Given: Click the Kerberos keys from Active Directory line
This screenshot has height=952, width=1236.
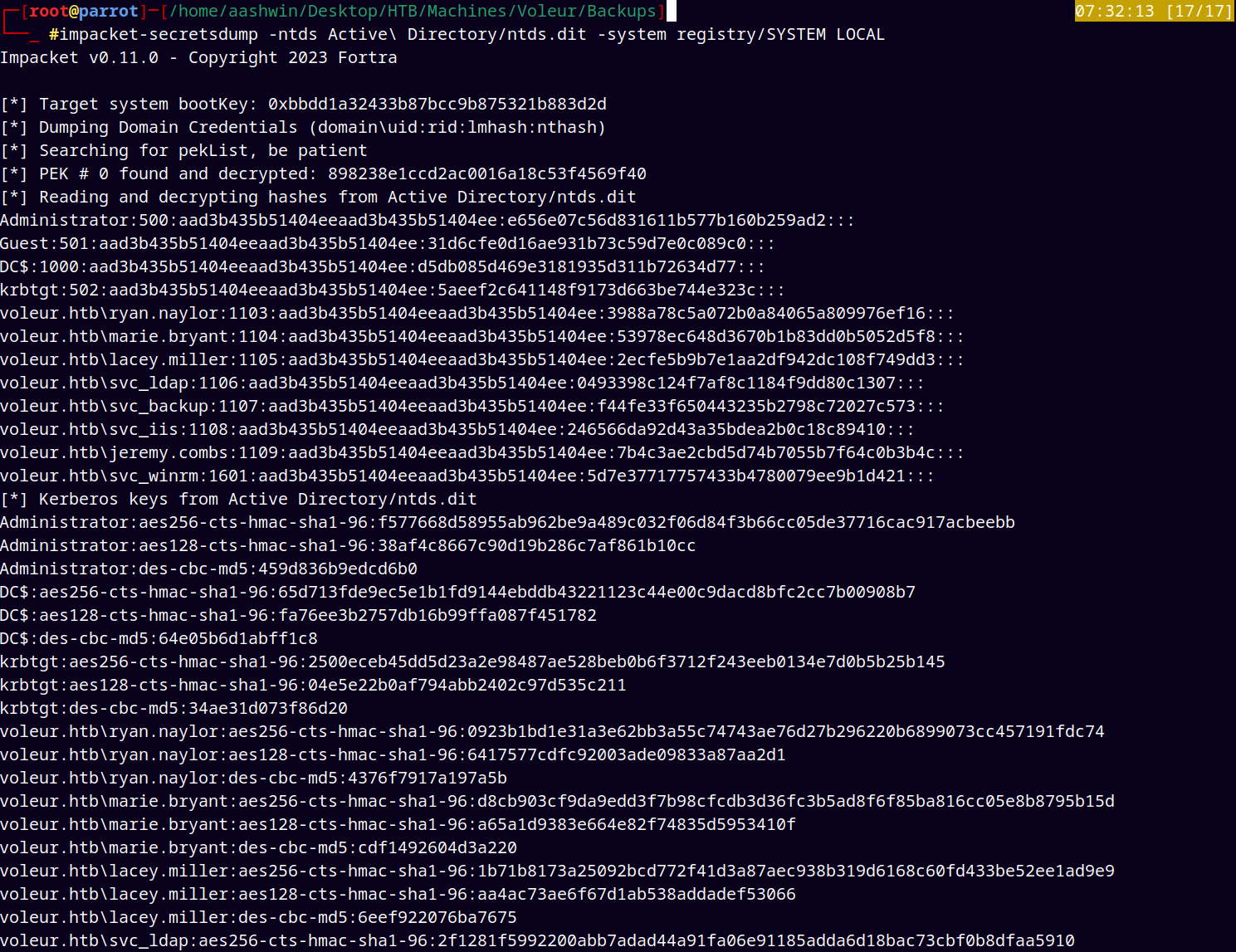Looking at the screenshot, I should tap(238, 499).
